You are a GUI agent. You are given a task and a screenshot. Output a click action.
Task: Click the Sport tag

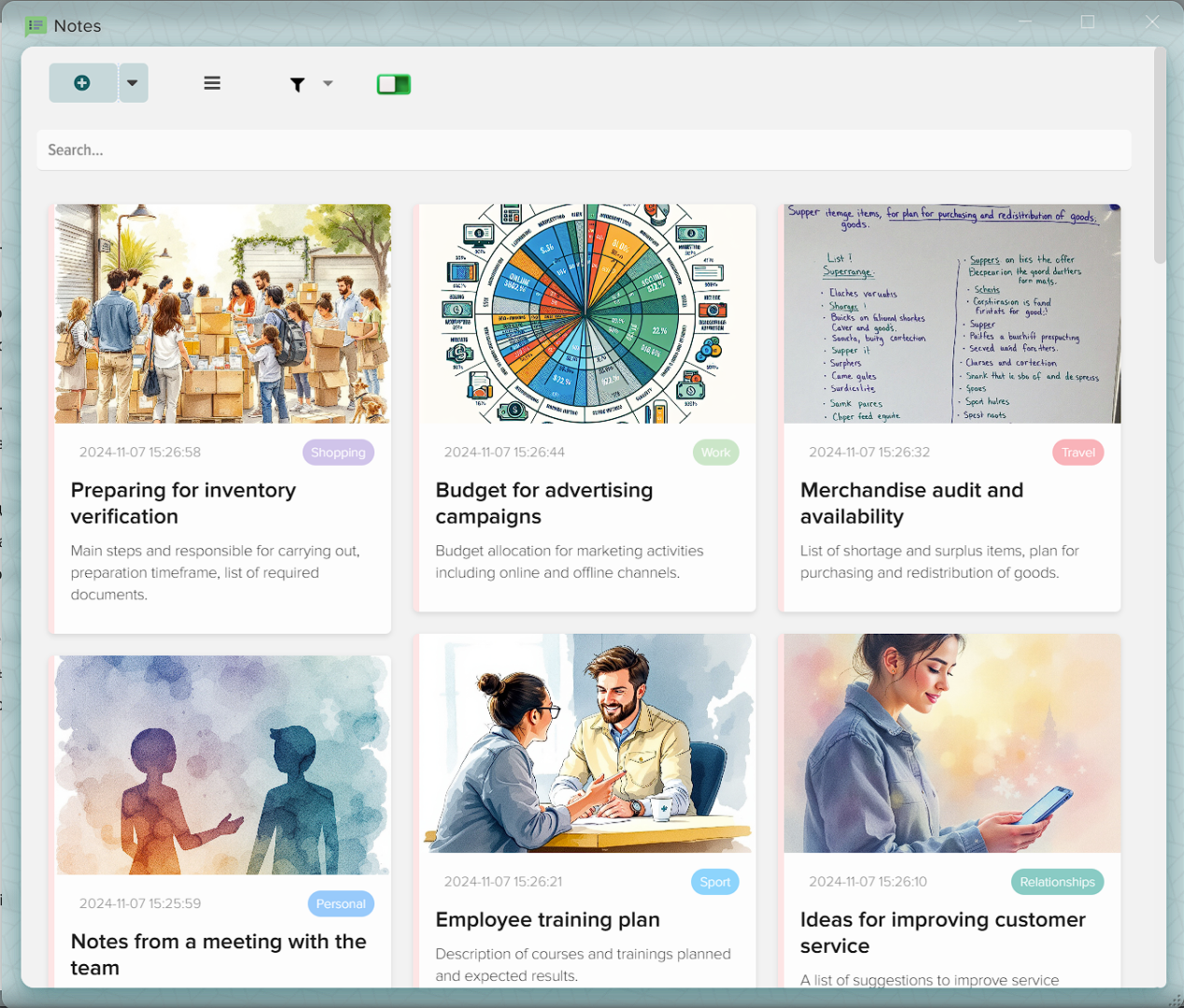pyautogui.click(x=715, y=882)
